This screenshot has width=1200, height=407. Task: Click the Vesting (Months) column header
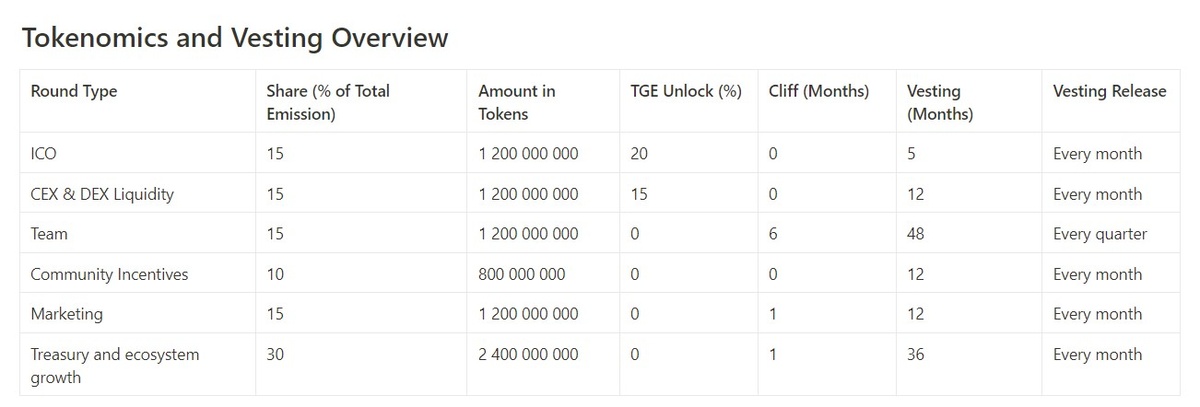click(x=940, y=102)
